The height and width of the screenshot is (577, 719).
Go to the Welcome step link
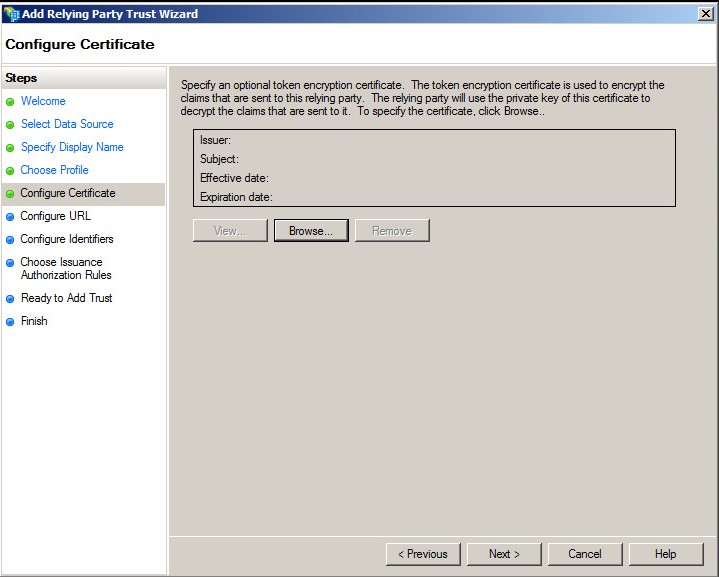tap(43, 101)
